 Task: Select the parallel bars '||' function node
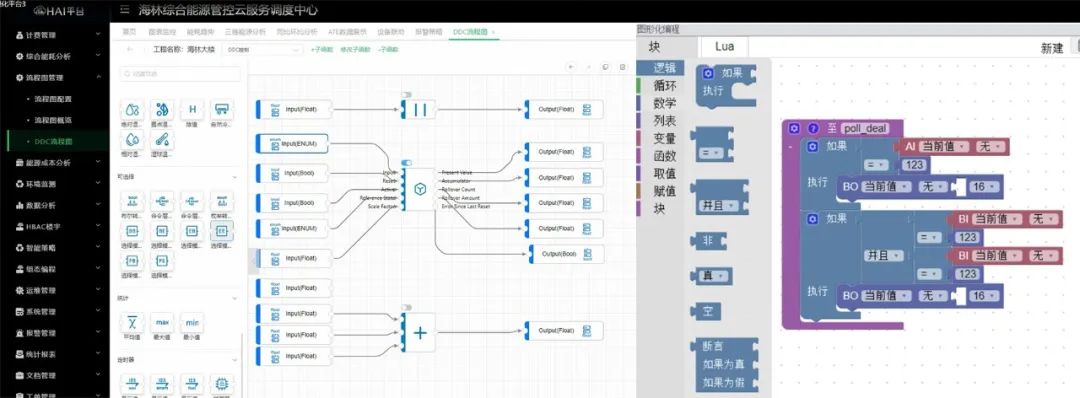419,109
